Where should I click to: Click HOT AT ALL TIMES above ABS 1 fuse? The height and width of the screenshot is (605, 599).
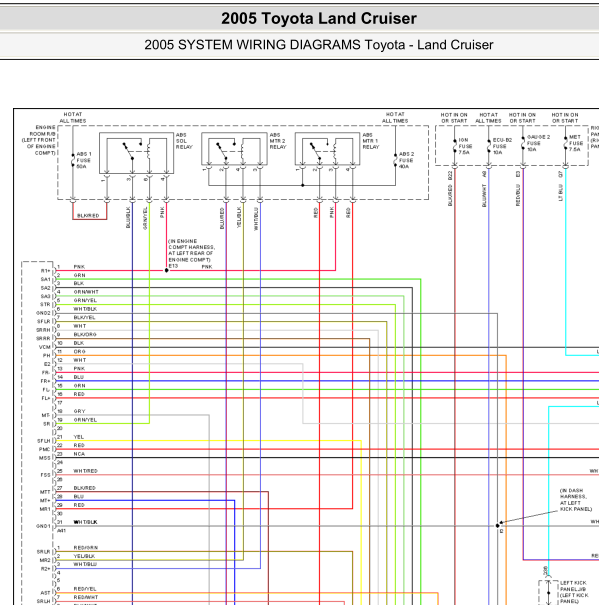(73, 118)
